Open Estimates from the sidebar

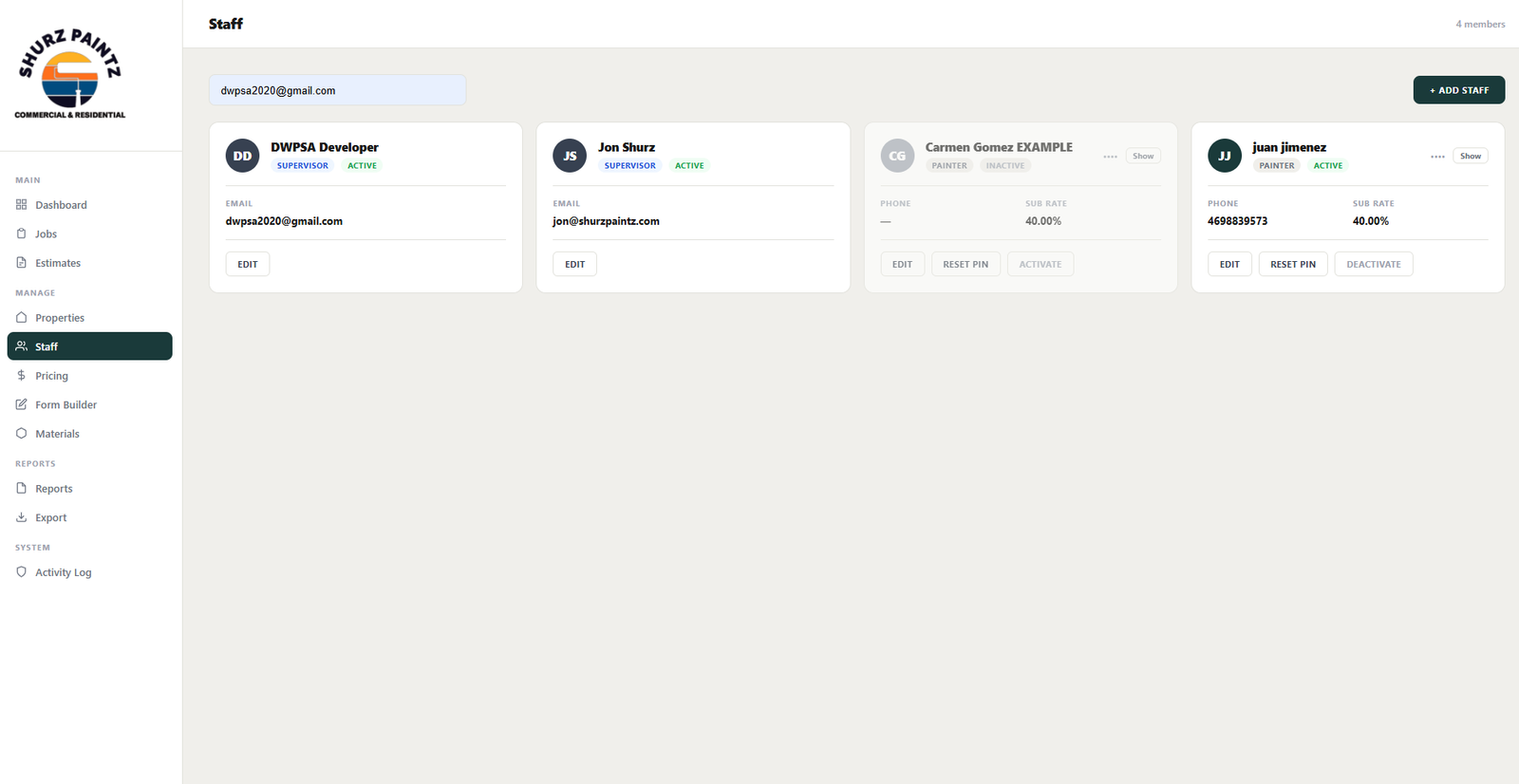(89, 263)
